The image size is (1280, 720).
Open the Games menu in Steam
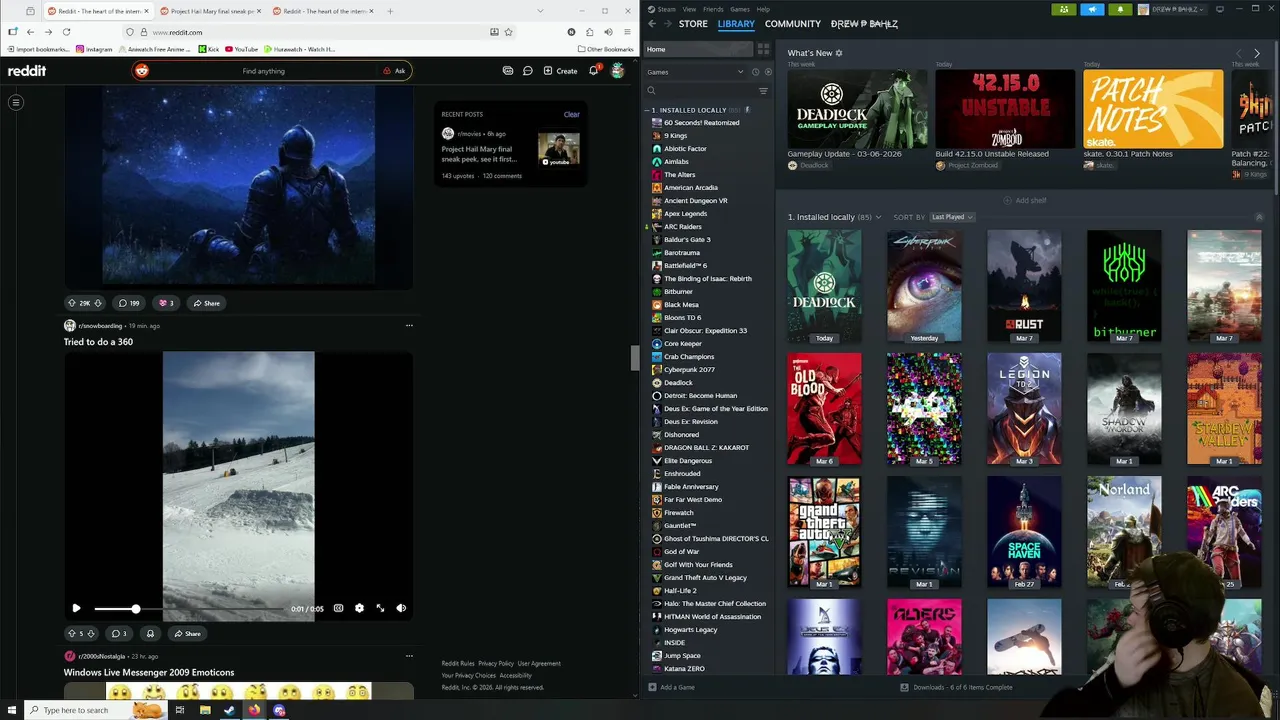pyautogui.click(x=740, y=9)
